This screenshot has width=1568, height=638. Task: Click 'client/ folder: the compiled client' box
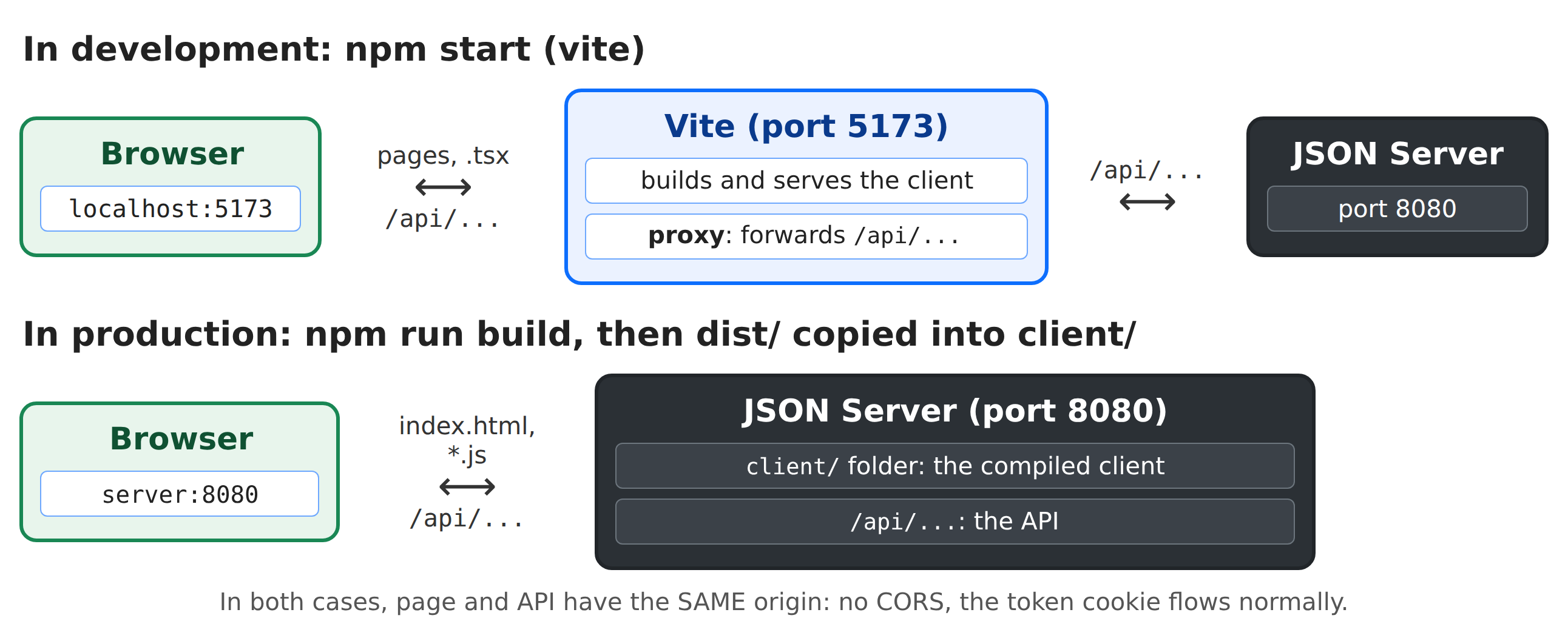pos(955,466)
